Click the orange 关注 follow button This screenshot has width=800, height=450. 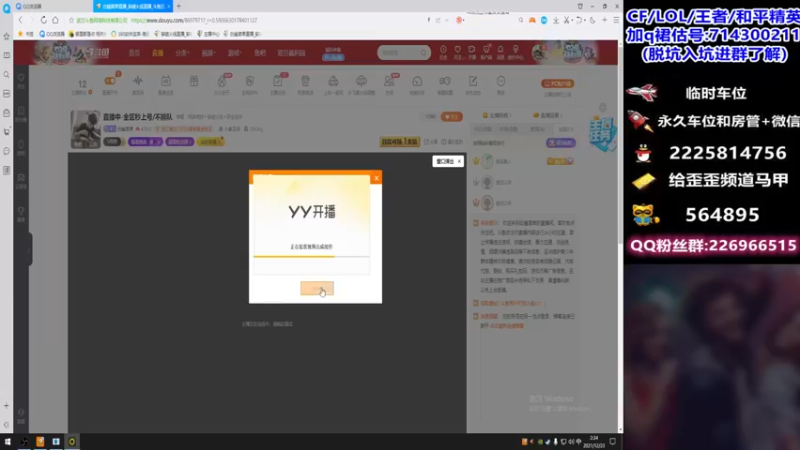pos(452,117)
